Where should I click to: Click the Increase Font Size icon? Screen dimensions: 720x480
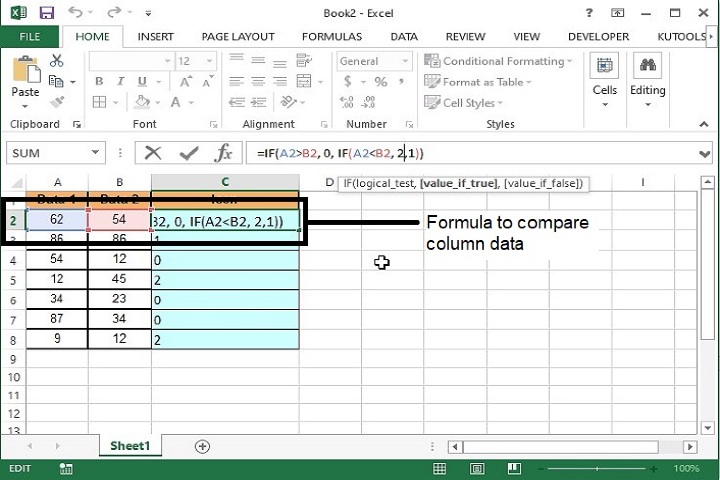click(186, 82)
